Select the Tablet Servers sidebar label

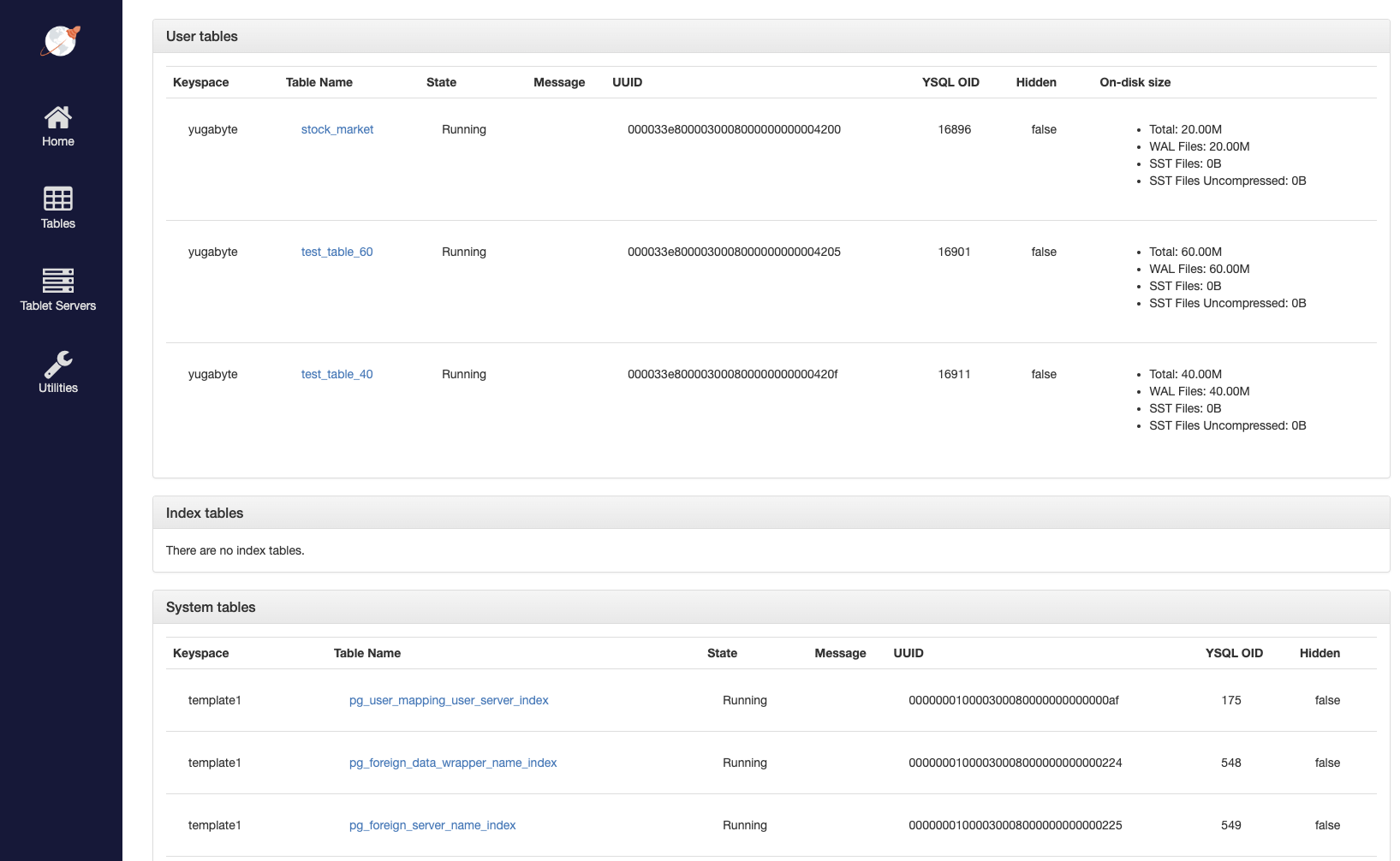click(58, 306)
